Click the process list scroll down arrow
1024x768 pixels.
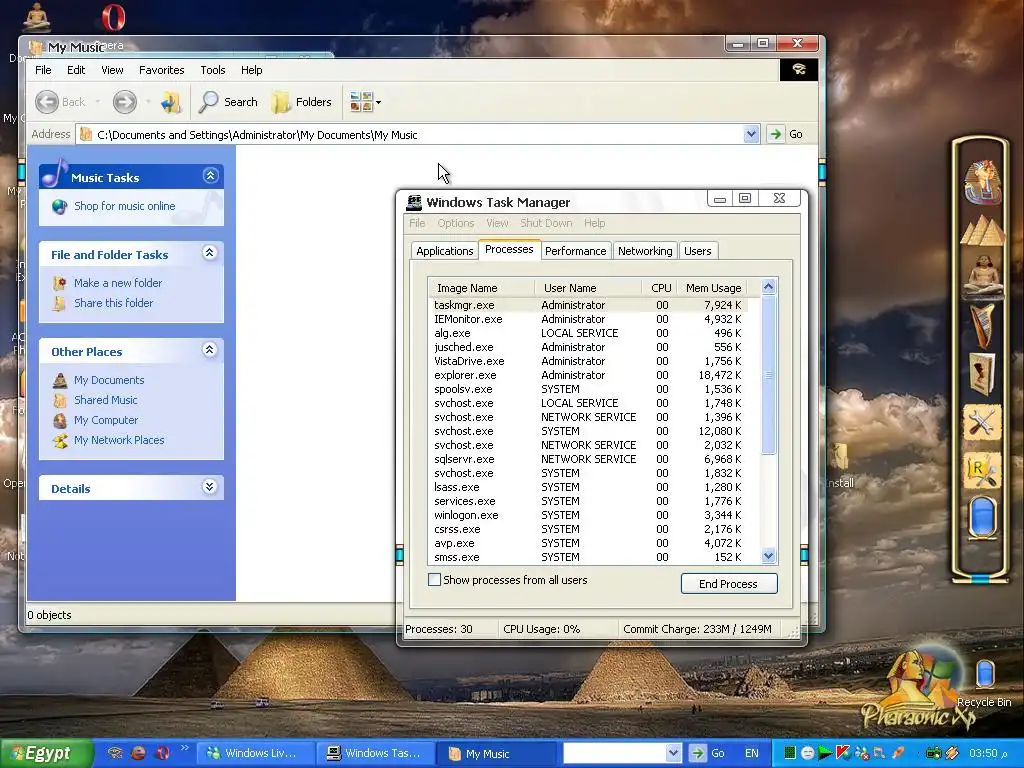(769, 556)
